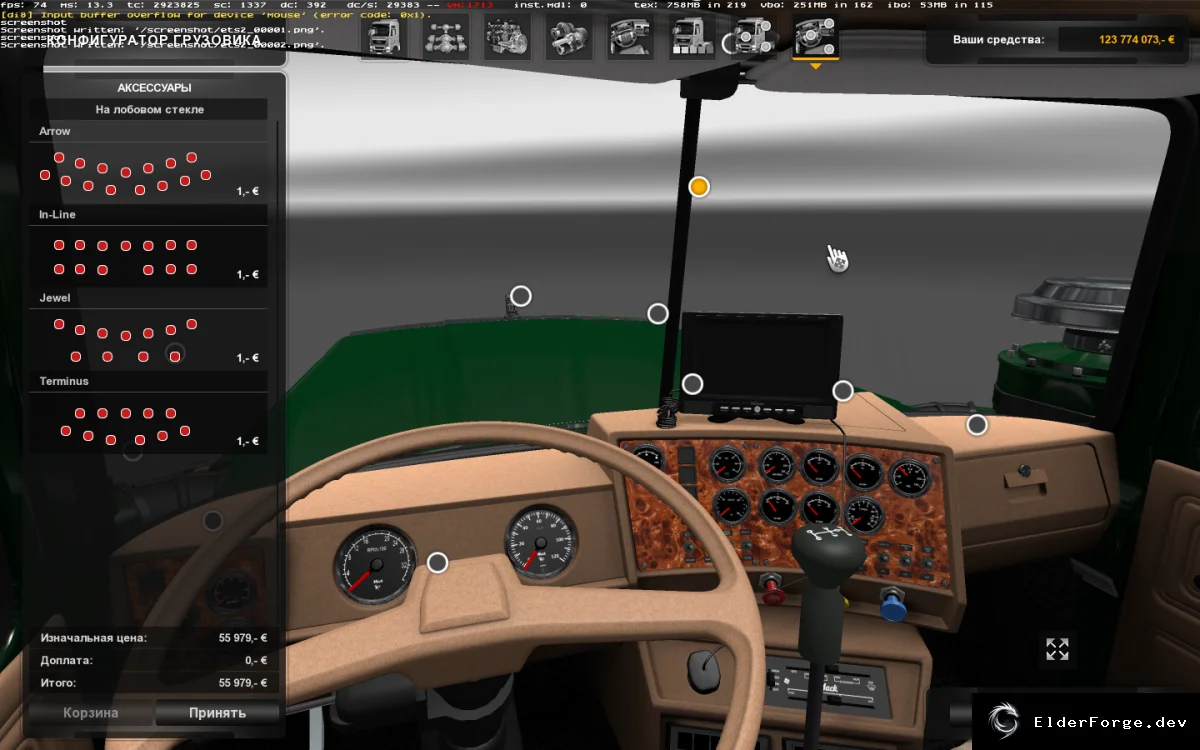This screenshot has width=1200, height=750.
Task: Open the engine configuration category
Action: point(508,38)
